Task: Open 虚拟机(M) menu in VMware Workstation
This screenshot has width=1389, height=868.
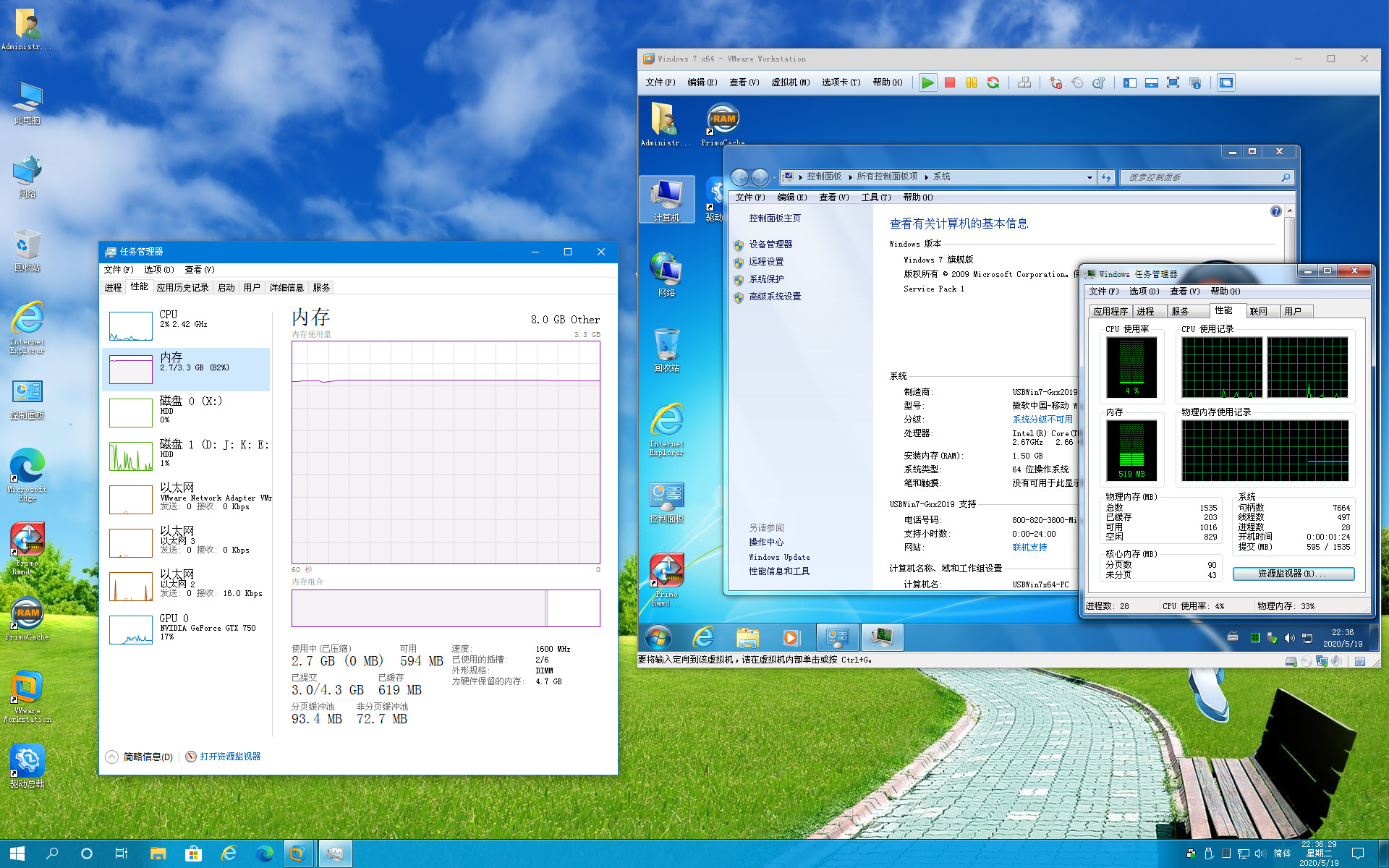Action: 790,82
